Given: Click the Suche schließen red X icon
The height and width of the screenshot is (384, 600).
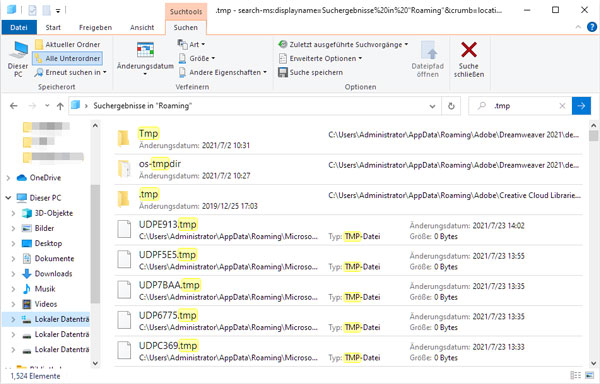Looking at the screenshot, I should pos(469,50).
